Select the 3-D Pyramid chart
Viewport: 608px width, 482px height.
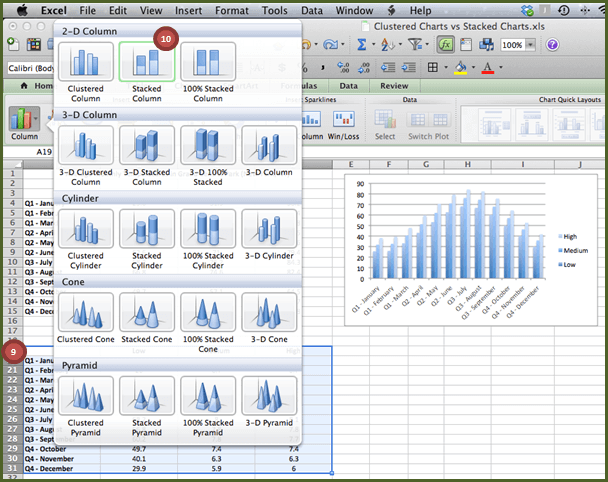269,396
